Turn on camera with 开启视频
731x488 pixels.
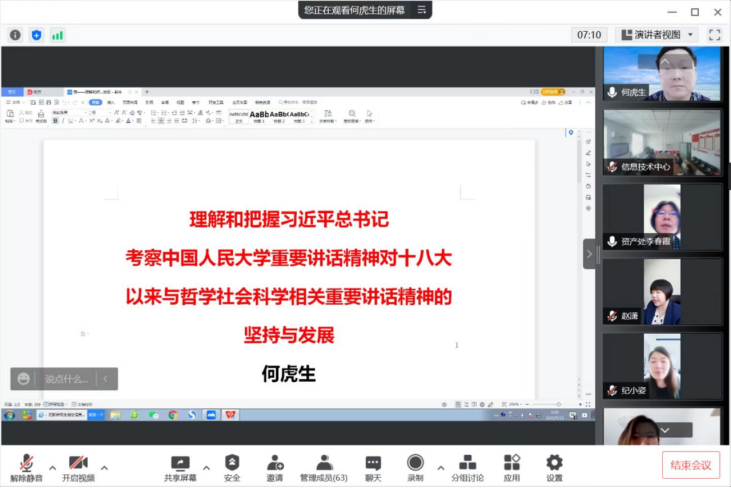click(78, 467)
